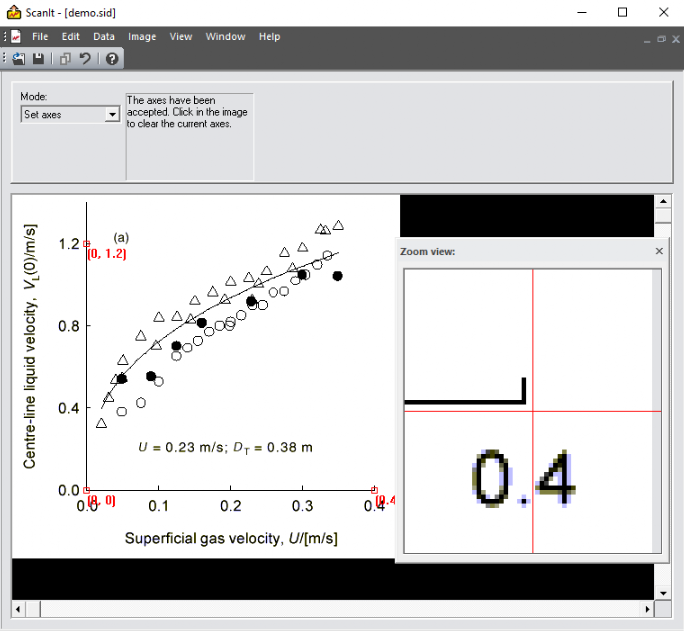Click the lowest triangle data point in plot

[101, 423]
